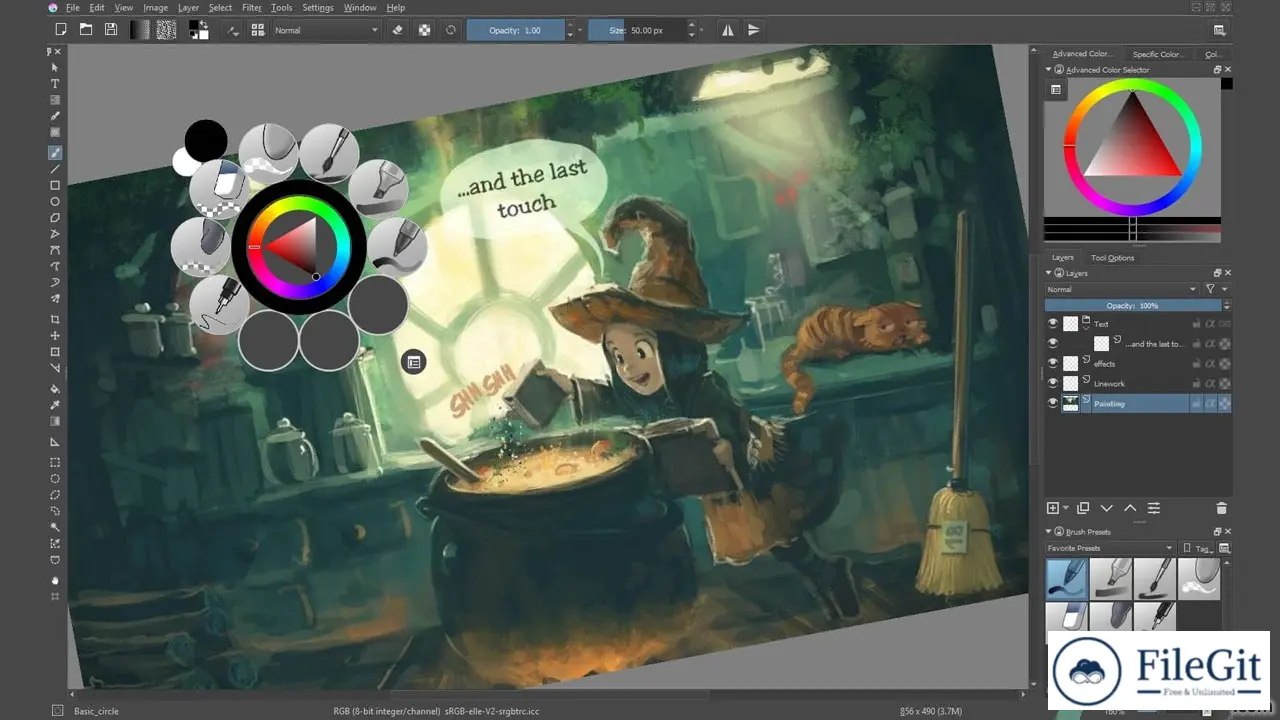Screen dimensions: 1280x720
Task: Toggle horizontal mirror tool
Action: coord(728,30)
